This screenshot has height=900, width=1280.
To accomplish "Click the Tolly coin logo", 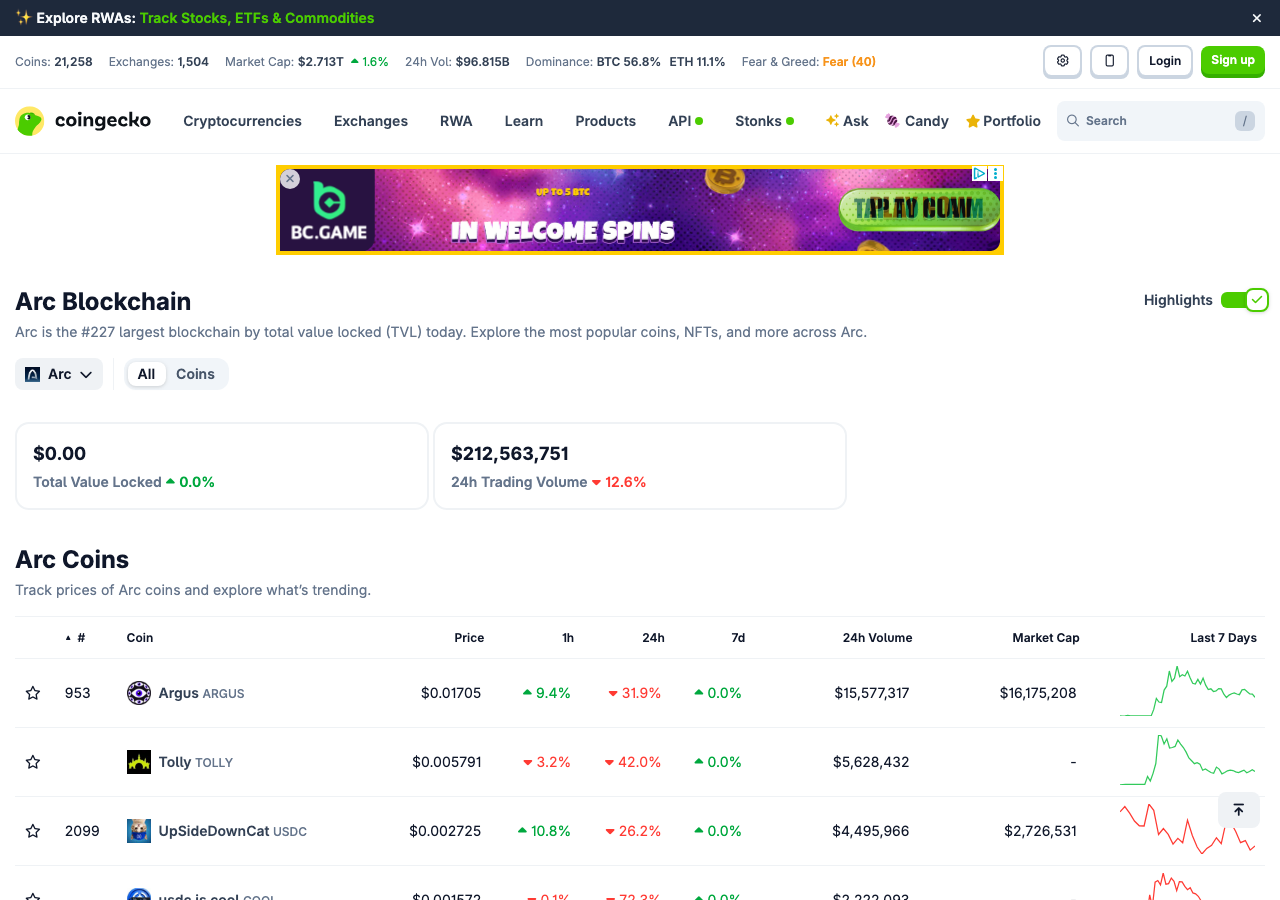I will [139, 762].
